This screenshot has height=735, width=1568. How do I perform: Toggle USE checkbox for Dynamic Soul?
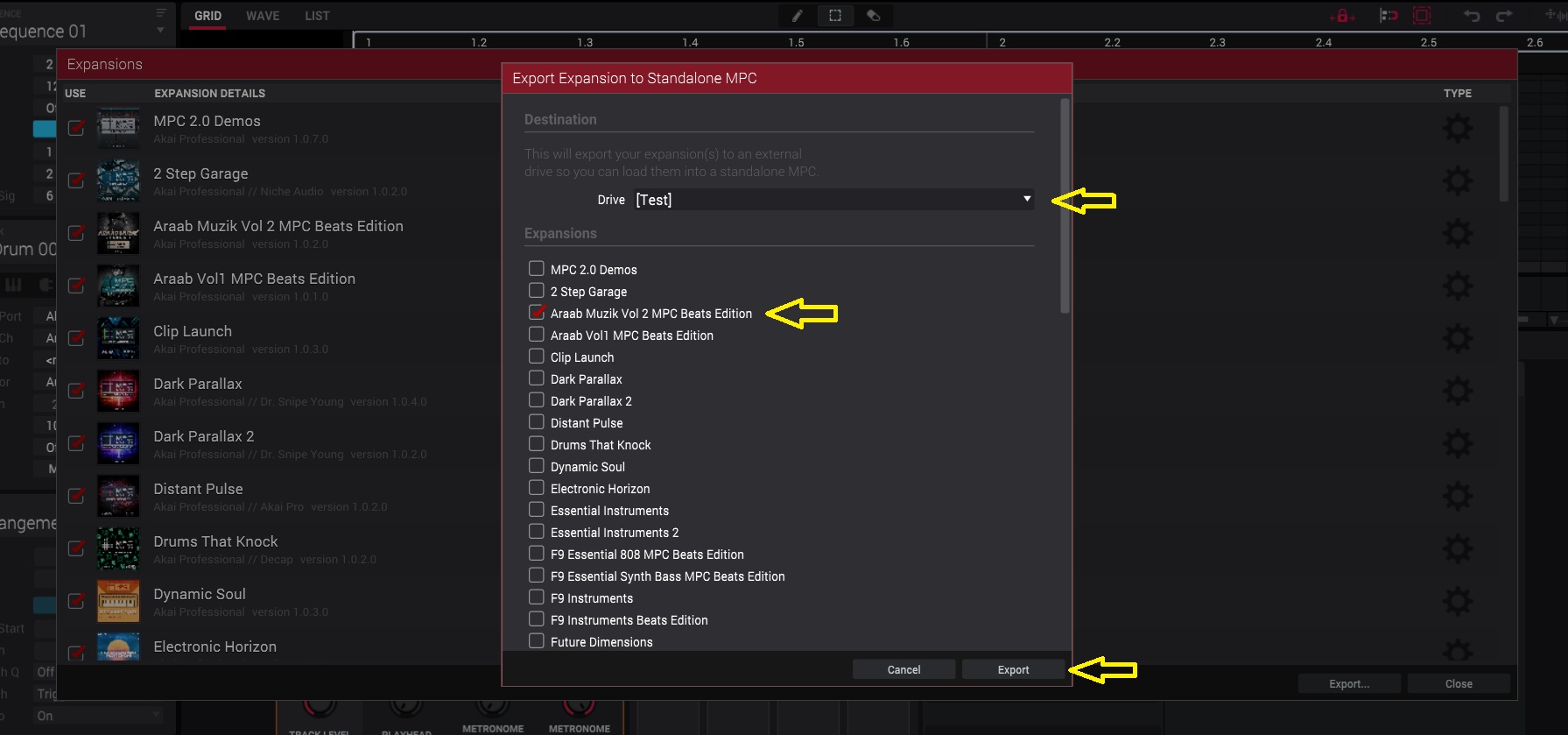76,601
